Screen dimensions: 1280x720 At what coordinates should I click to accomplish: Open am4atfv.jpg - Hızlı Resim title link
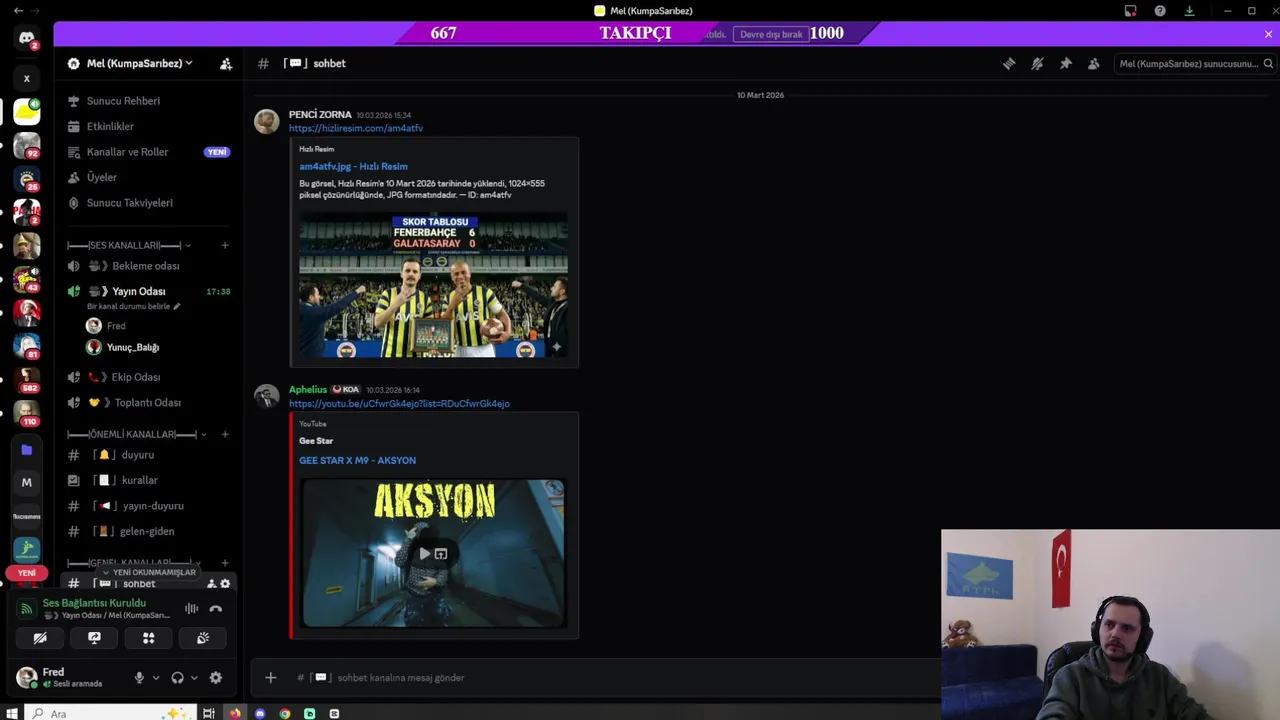pos(353,166)
